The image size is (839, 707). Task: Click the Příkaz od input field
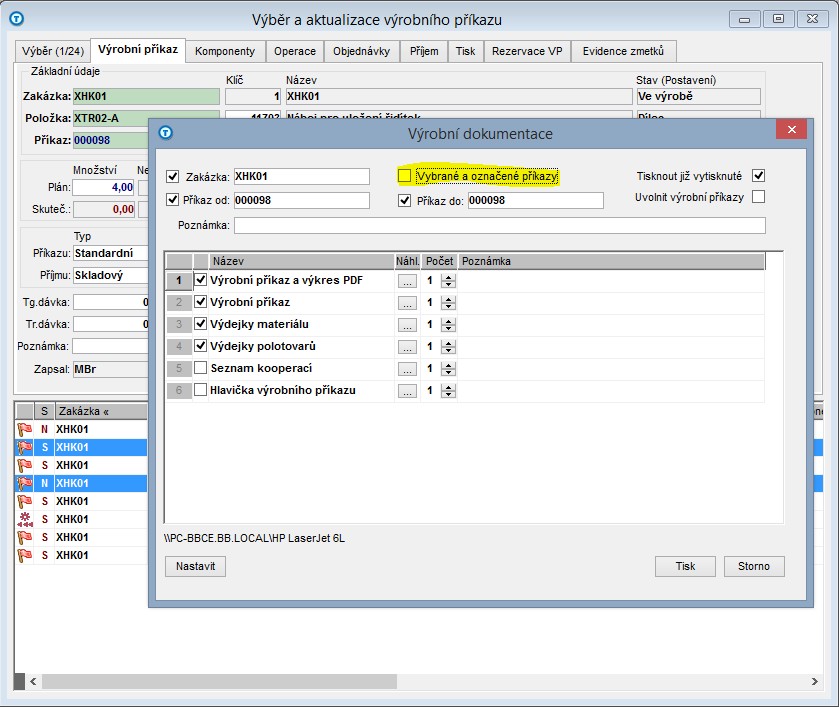(302, 200)
